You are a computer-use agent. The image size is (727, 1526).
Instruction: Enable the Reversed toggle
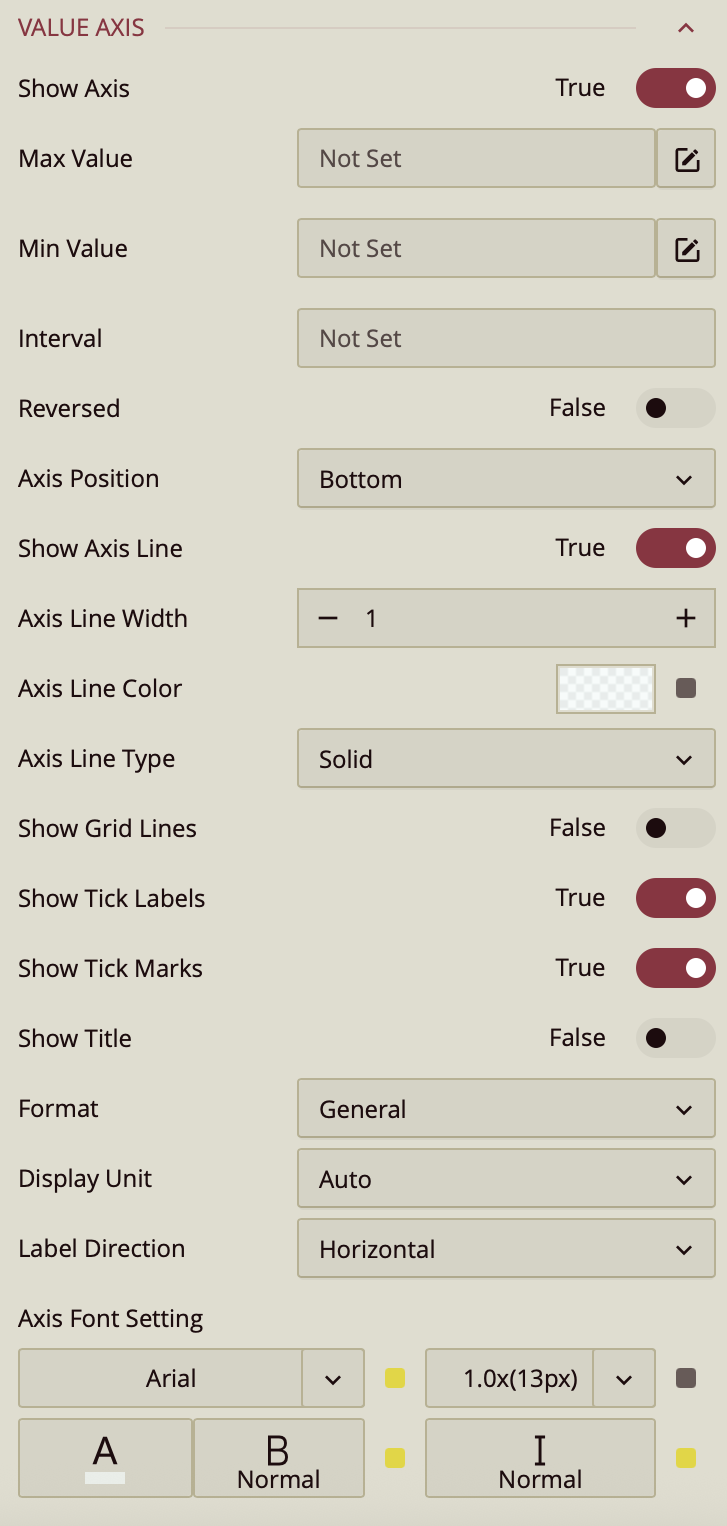coord(675,408)
